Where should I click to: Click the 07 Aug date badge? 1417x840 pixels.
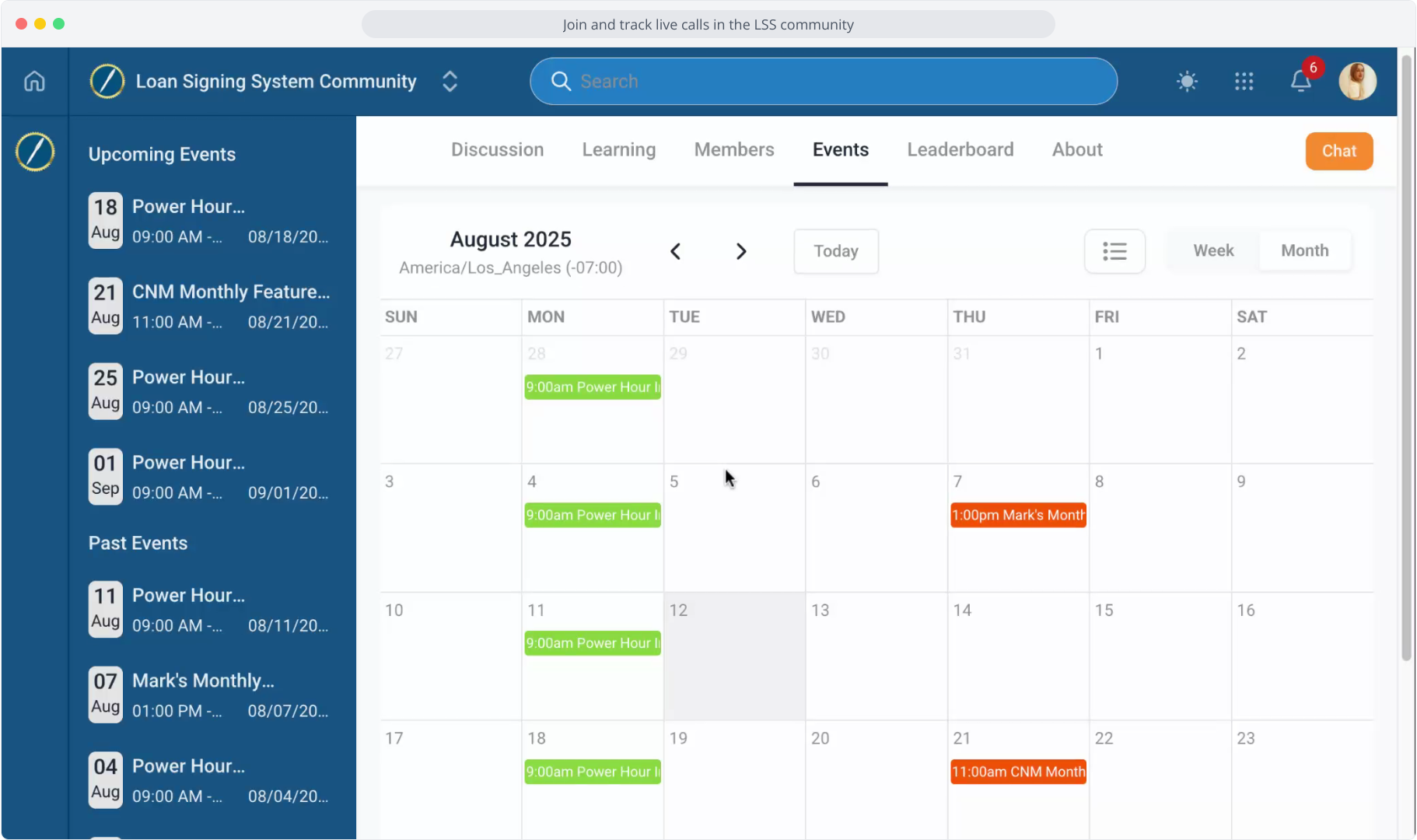pyautogui.click(x=105, y=695)
